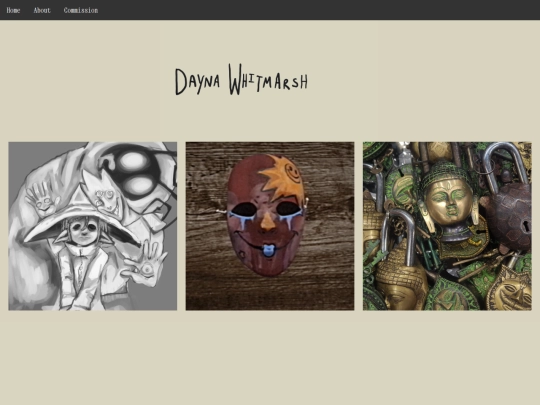Open the Home navigation link
The height and width of the screenshot is (405, 540).
tap(13, 10)
